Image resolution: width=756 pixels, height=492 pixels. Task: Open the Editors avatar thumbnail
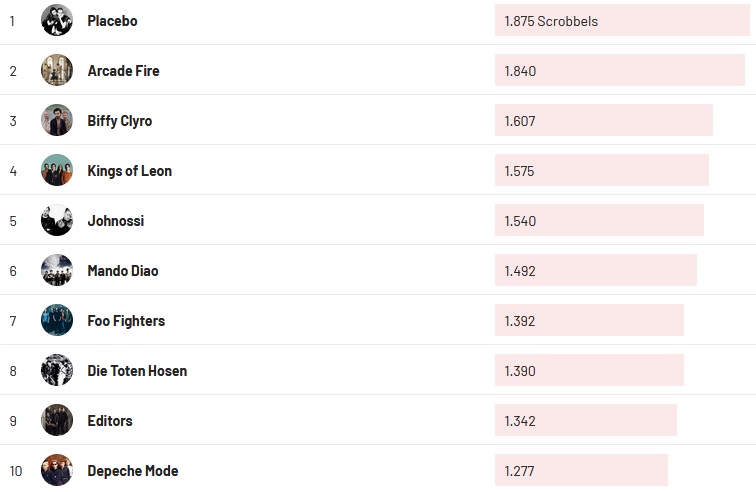pos(57,420)
